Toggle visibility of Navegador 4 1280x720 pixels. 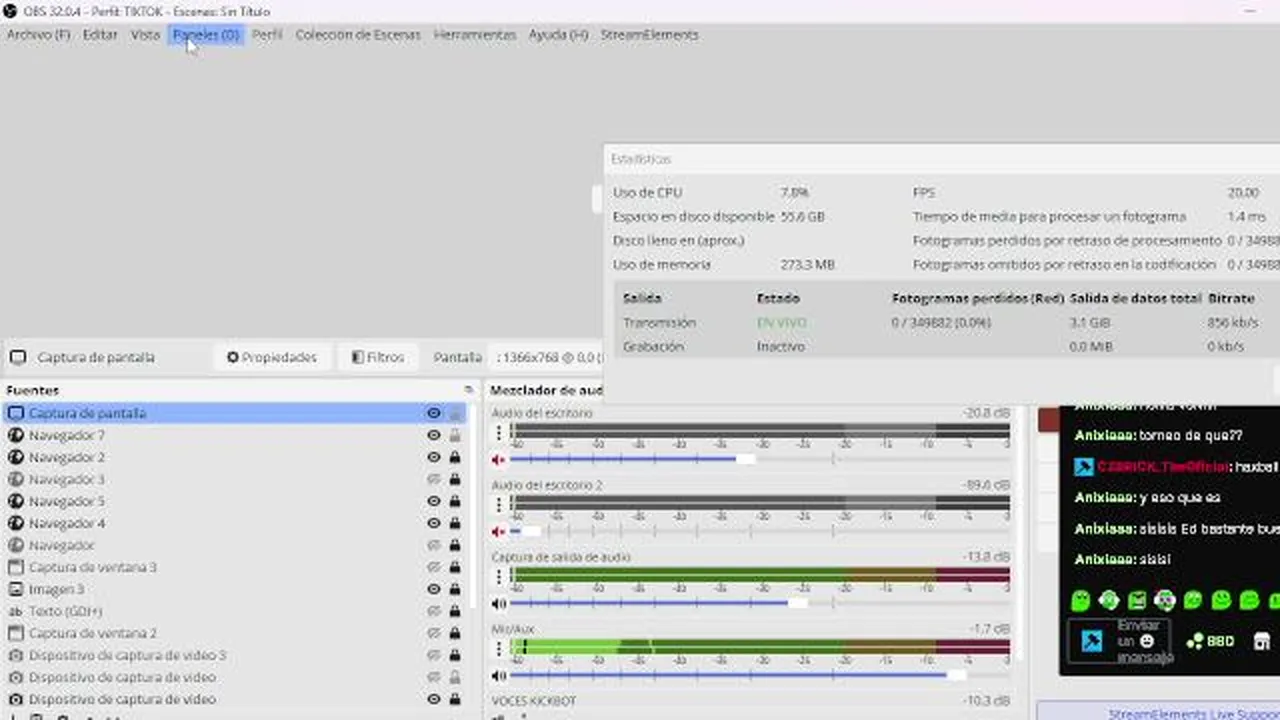pyautogui.click(x=434, y=523)
